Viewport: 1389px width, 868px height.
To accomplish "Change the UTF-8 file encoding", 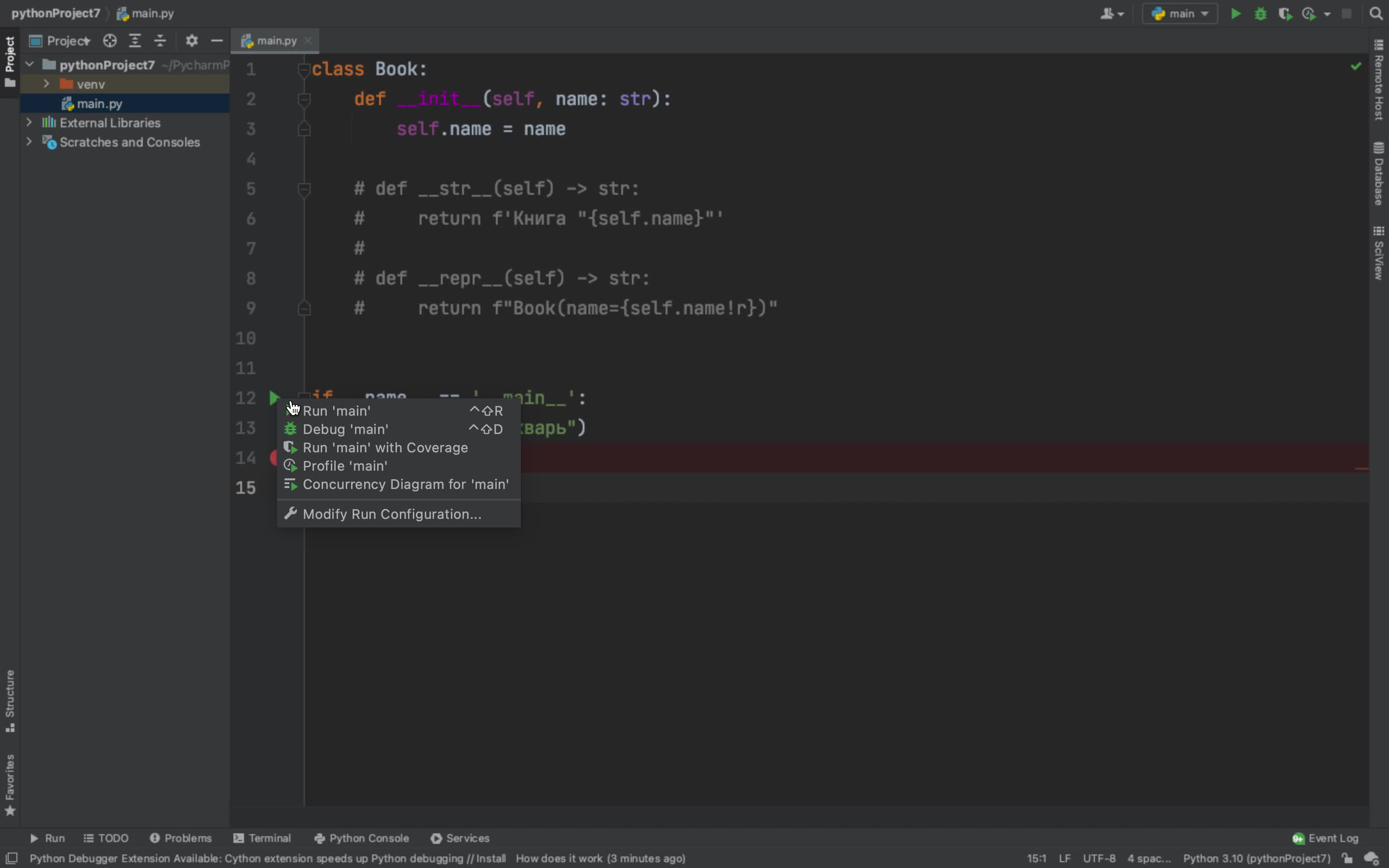I will tap(1099, 858).
